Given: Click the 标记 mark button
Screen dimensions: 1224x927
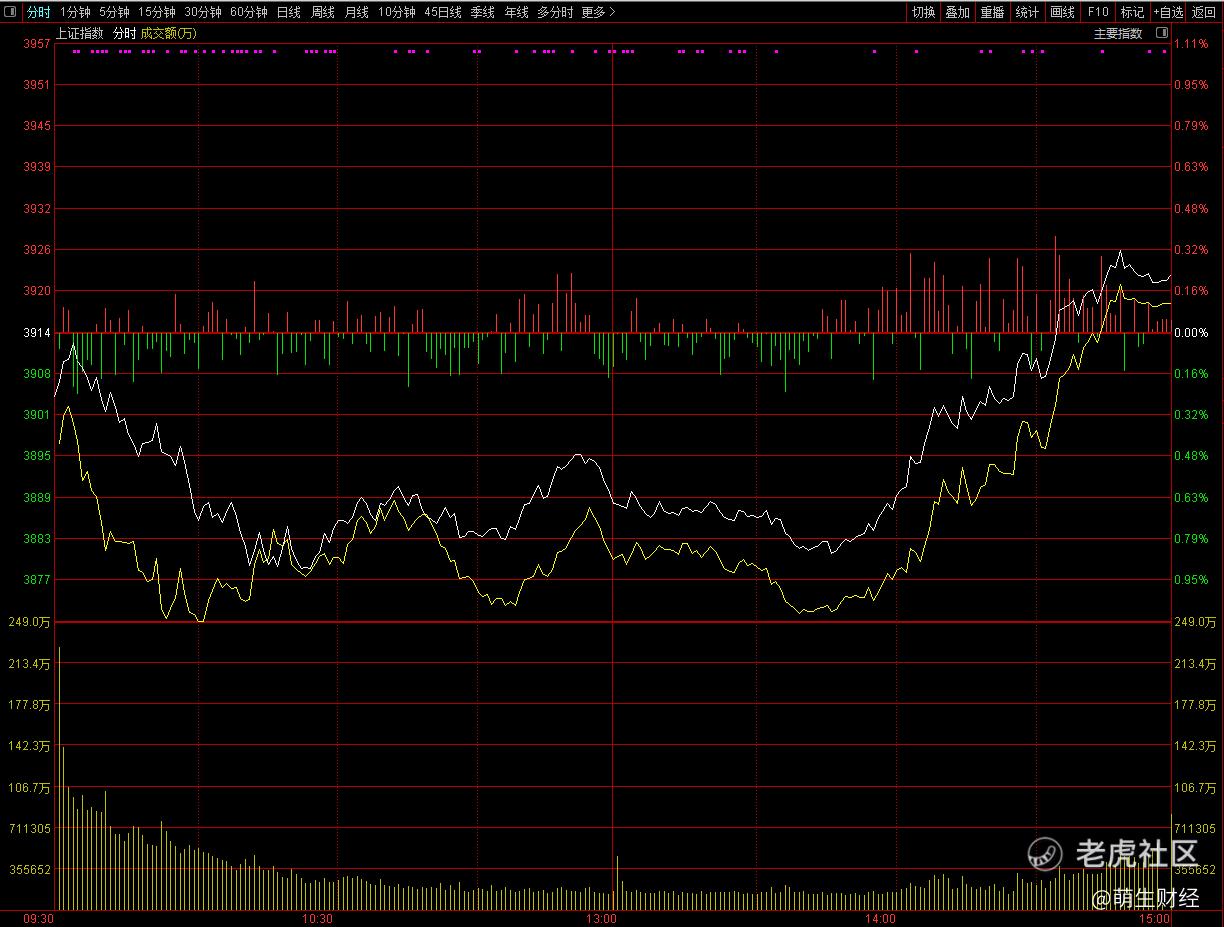Looking at the screenshot, I should coord(1132,12).
